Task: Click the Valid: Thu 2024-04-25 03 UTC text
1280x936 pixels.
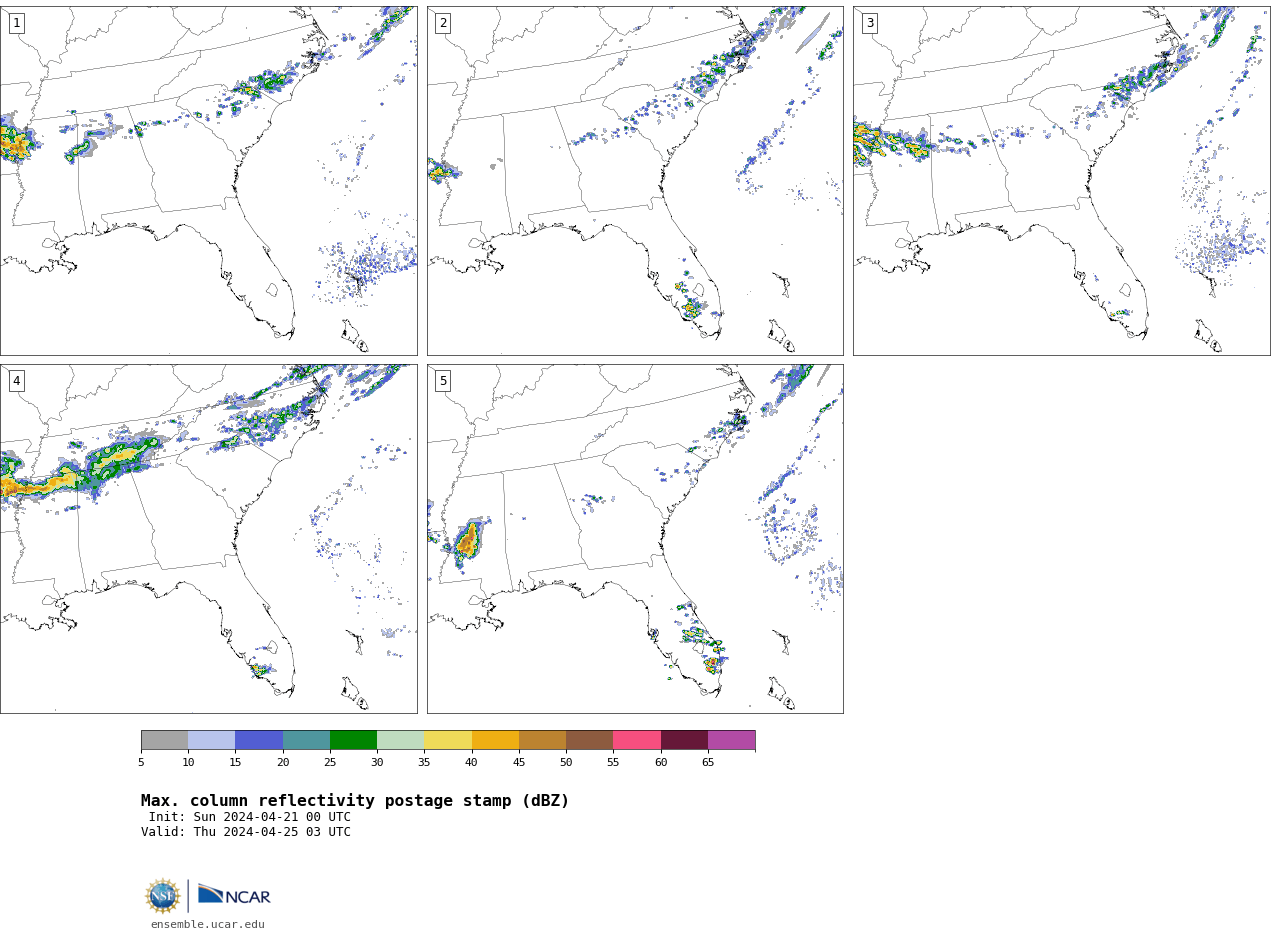Action: [246, 832]
